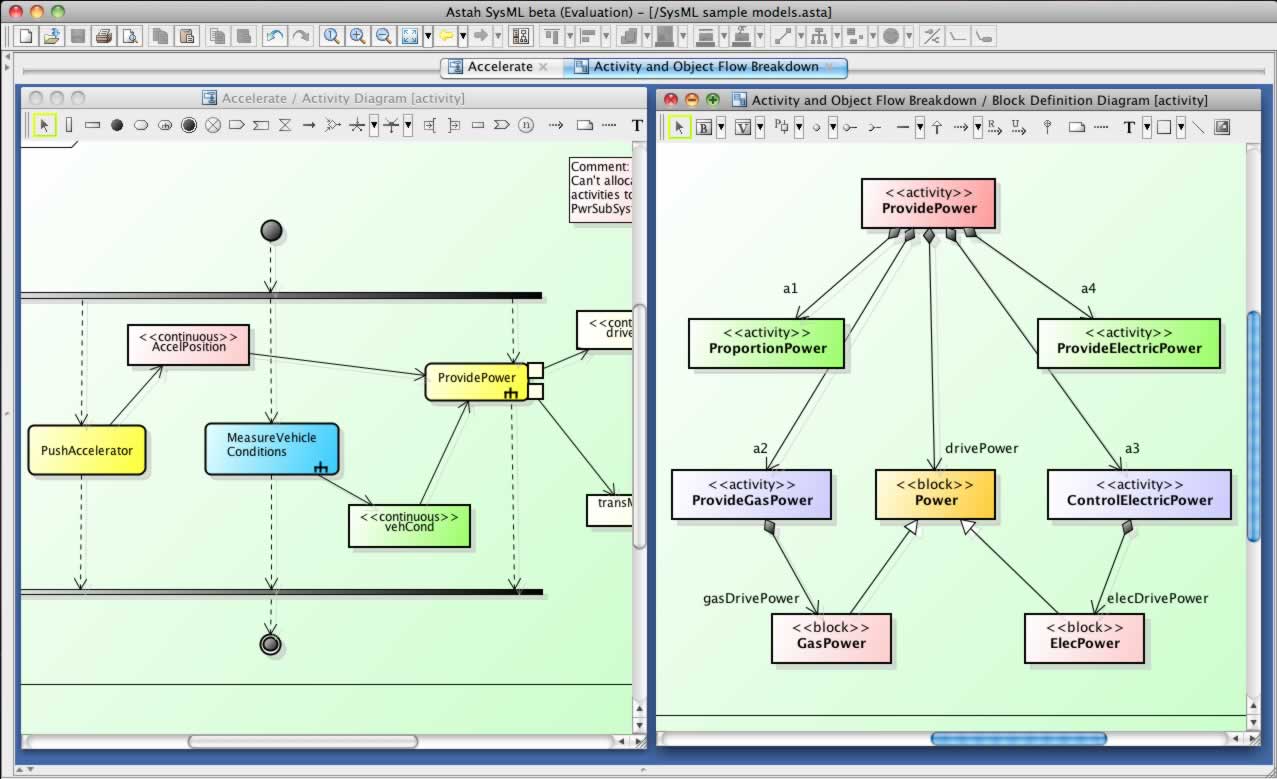This screenshot has height=779, width=1277.
Task: Select the yellow ProvidePower action in Accelerate
Action: 477,382
